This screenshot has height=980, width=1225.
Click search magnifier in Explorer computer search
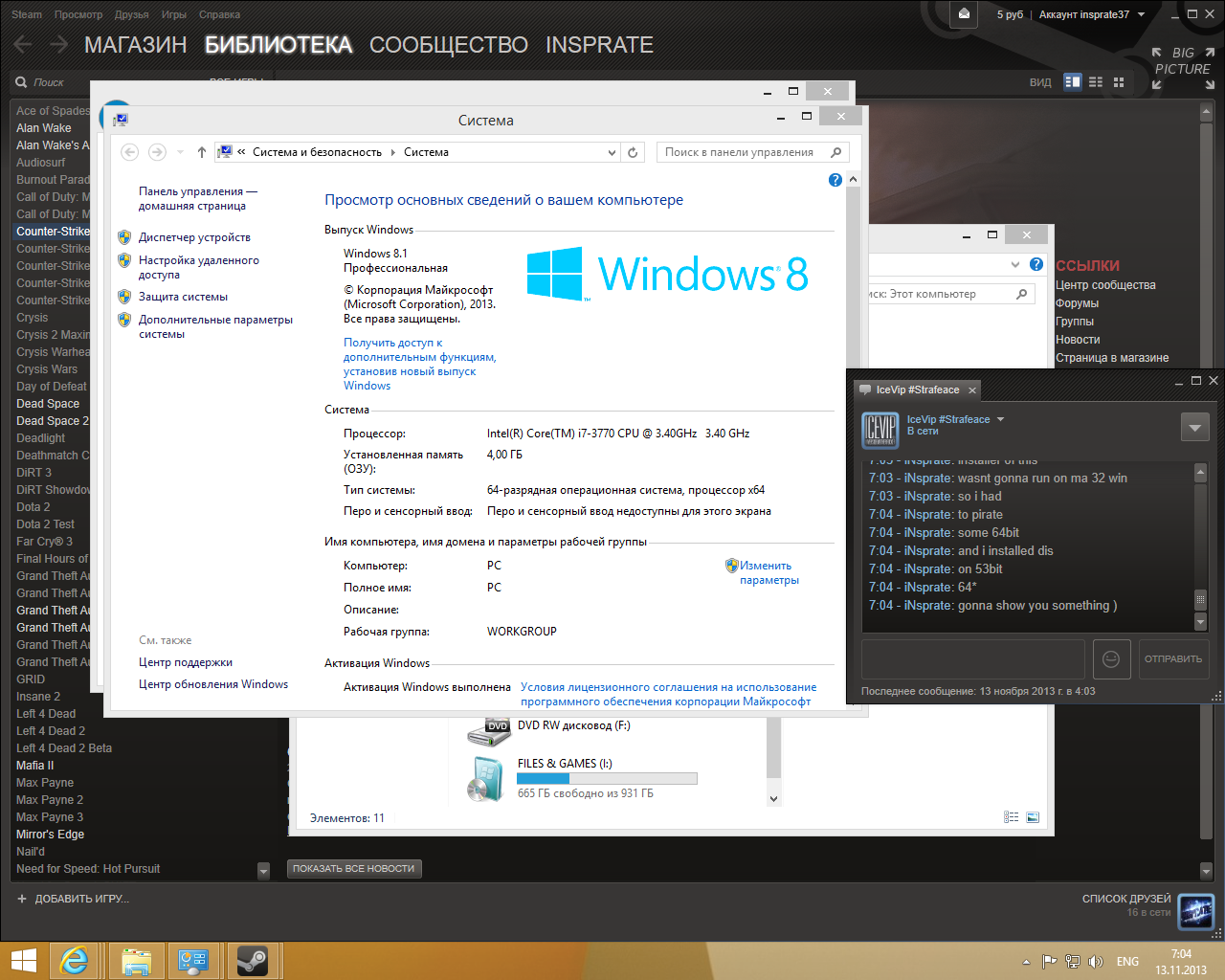[x=1022, y=294]
